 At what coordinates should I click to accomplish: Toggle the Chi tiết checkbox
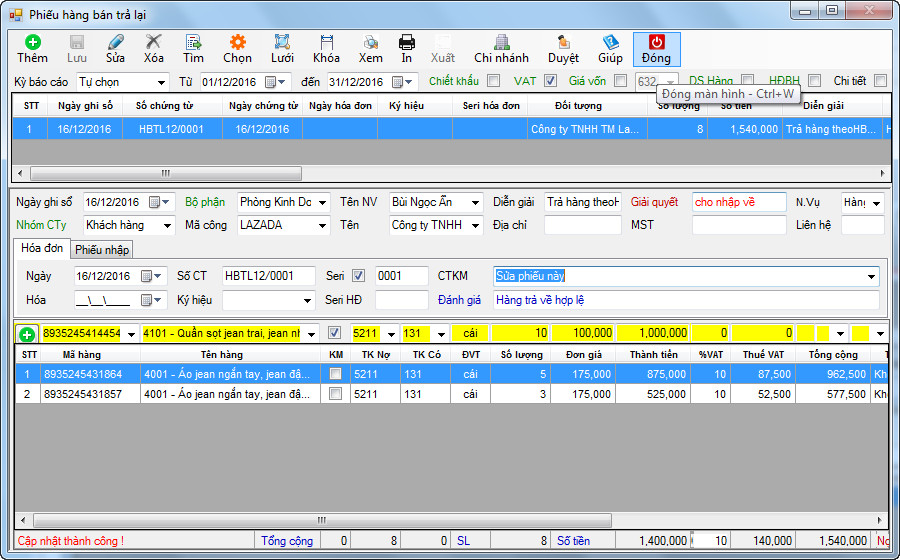(880, 81)
